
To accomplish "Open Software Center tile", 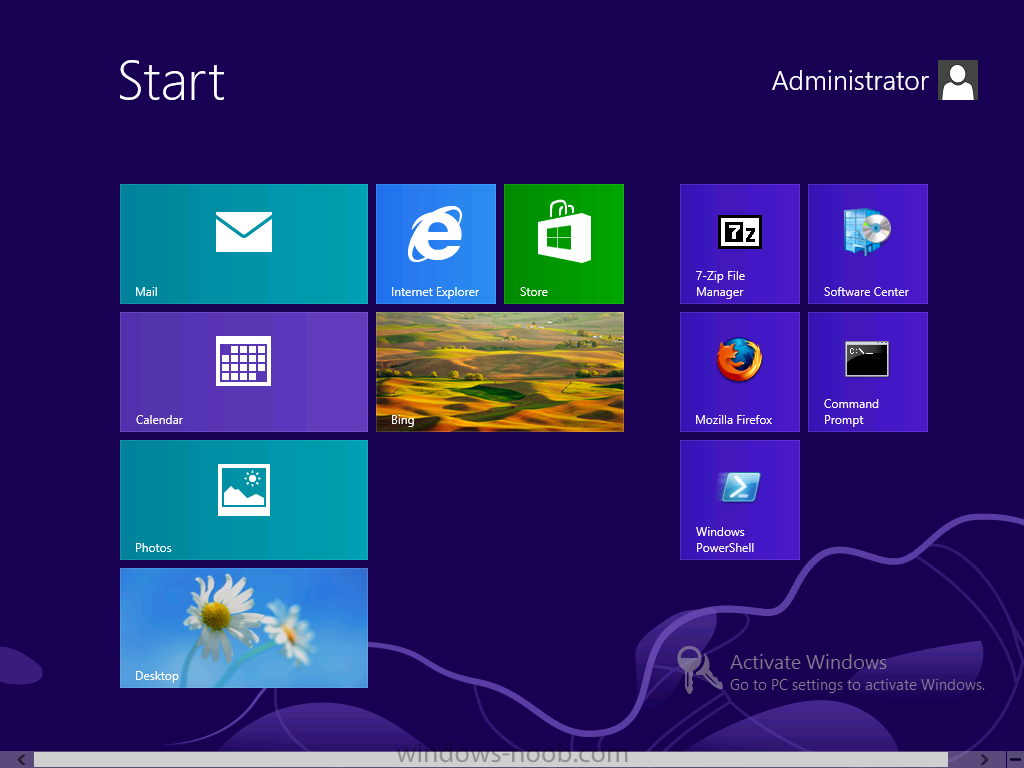I will click(x=867, y=244).
